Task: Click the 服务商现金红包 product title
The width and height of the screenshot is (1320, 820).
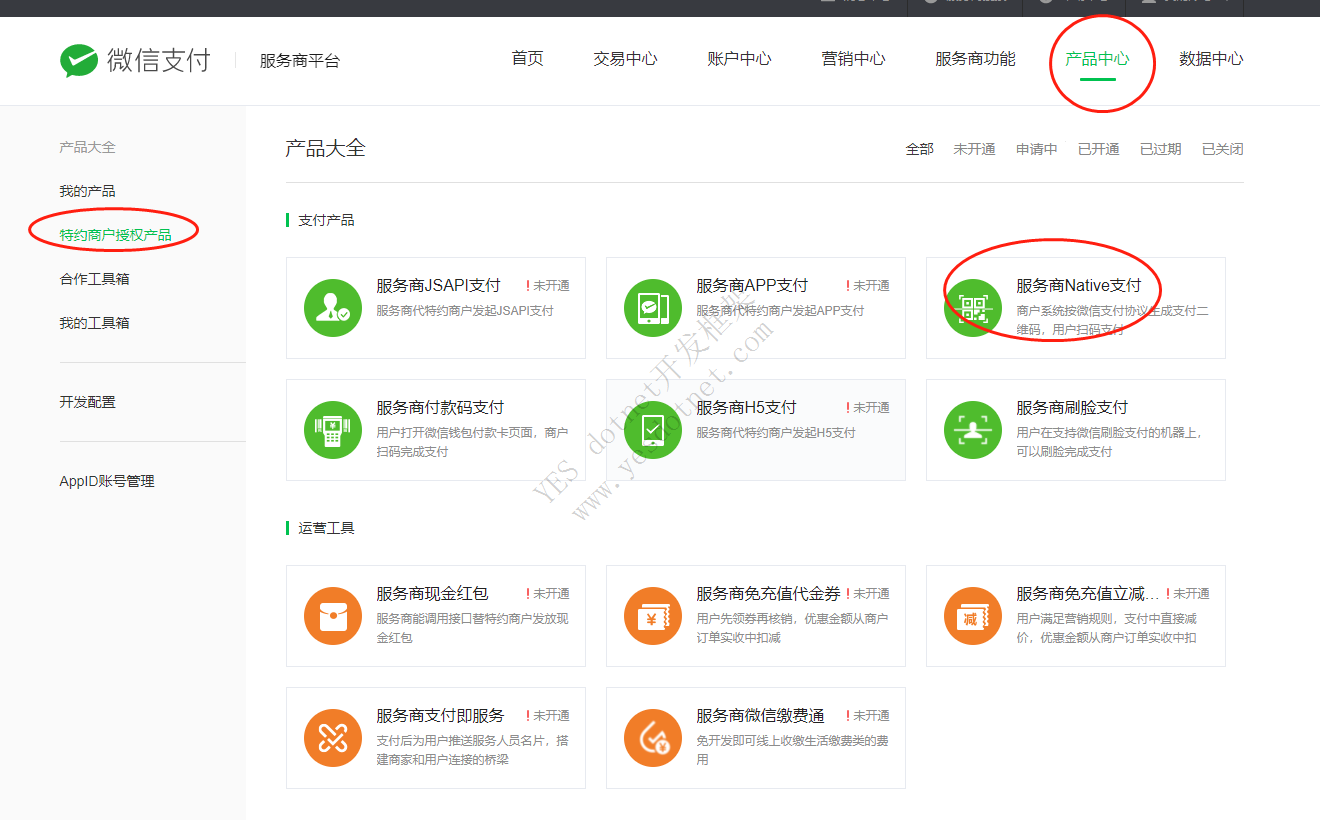Action: point(432,594)
